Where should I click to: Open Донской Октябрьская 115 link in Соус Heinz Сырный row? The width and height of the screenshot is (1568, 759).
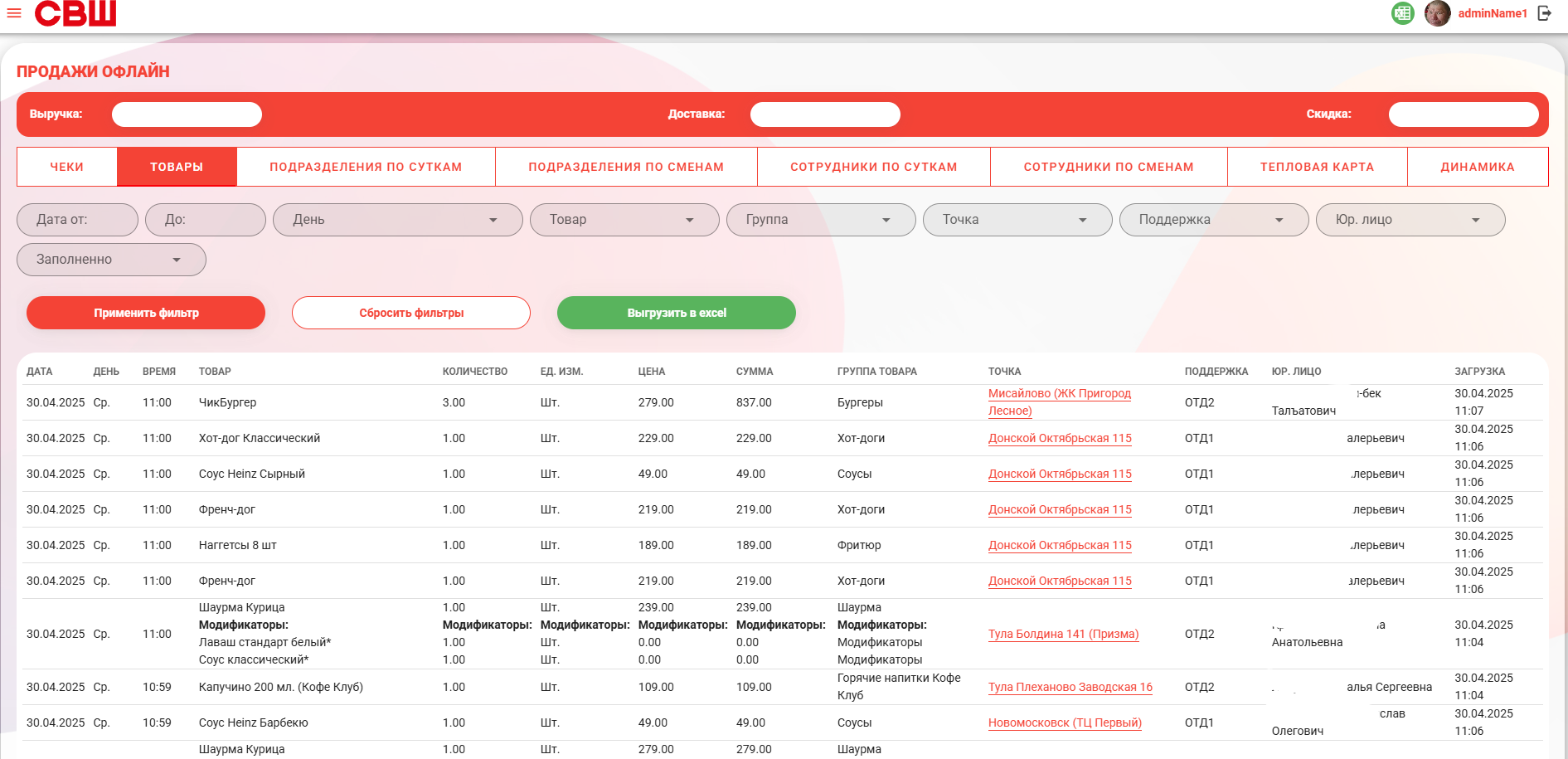(1060, 474)
